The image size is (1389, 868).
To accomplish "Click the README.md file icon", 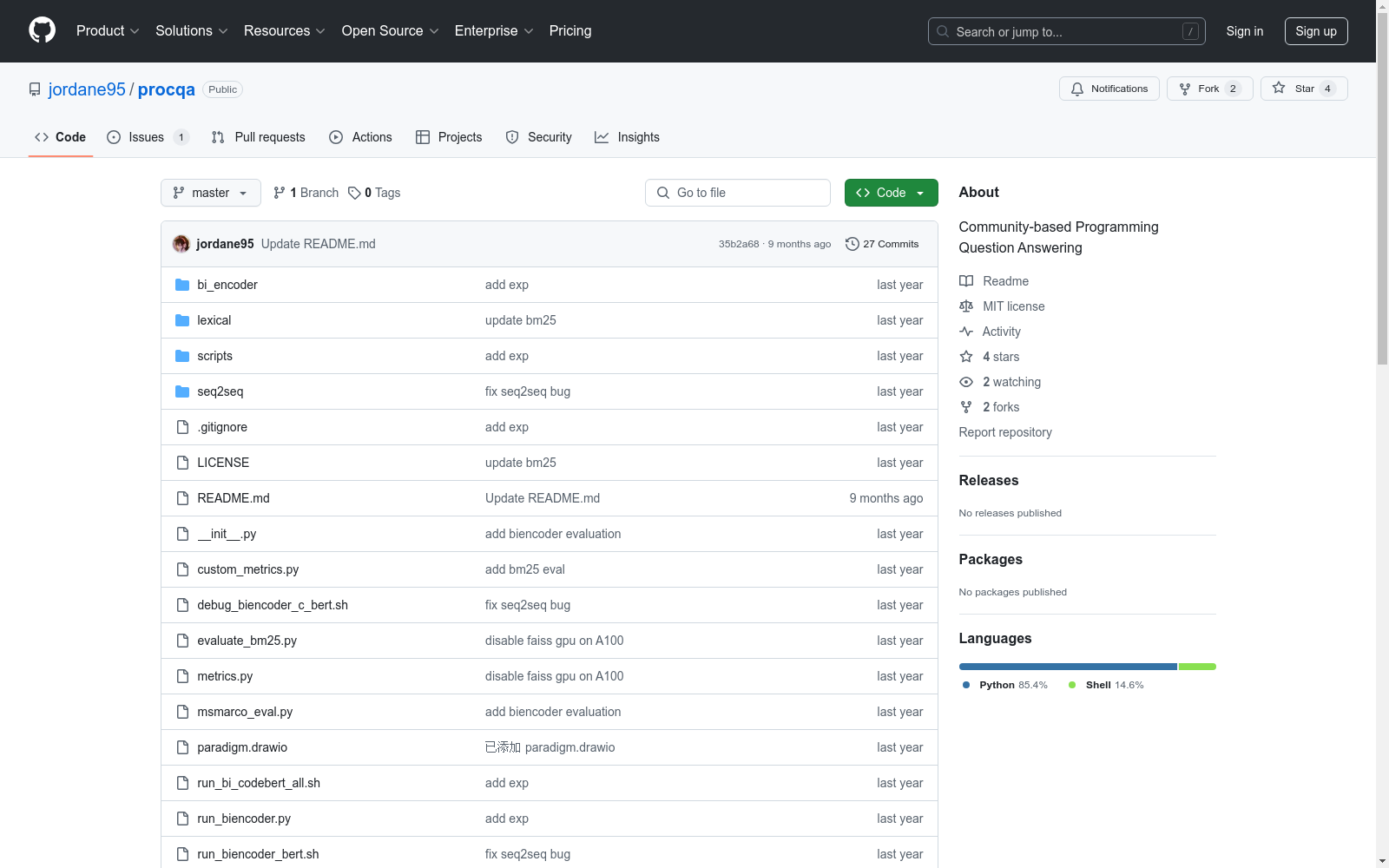I will [x=182, y=498].
